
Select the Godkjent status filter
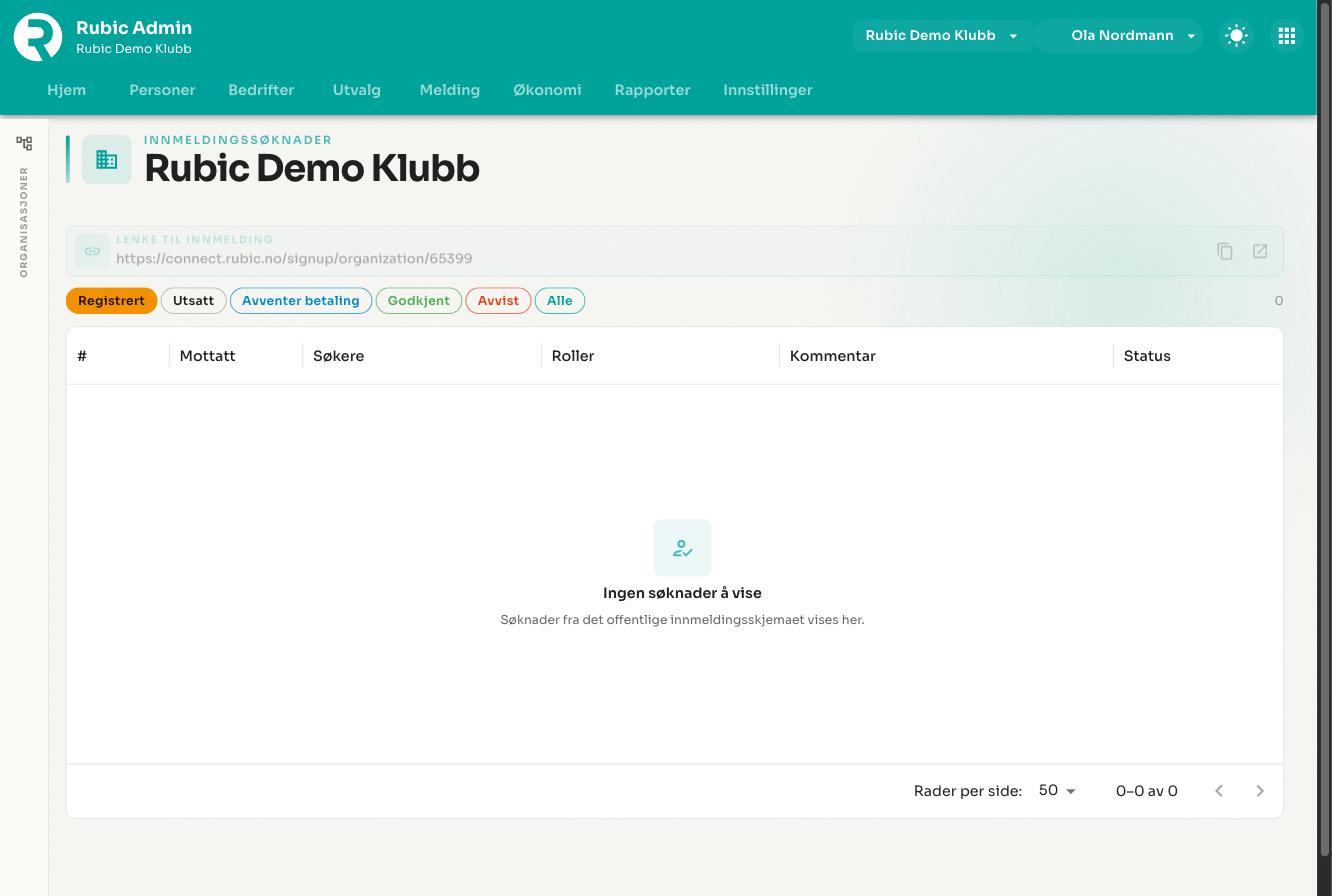(419, 301)
